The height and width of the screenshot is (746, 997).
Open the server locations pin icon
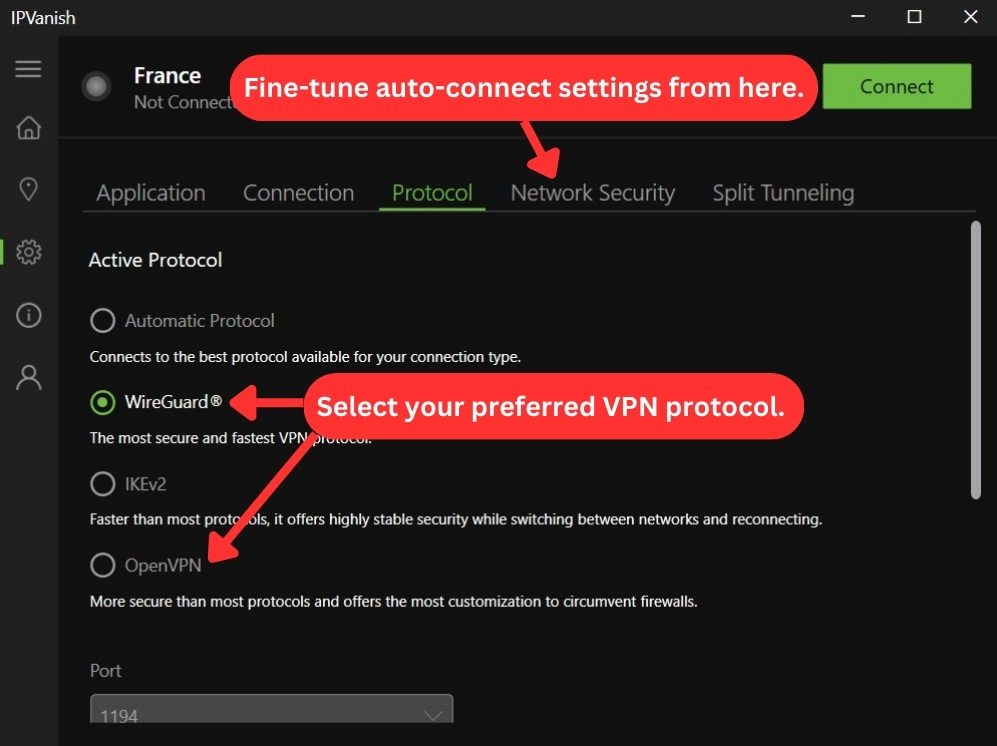click(29, 189)
